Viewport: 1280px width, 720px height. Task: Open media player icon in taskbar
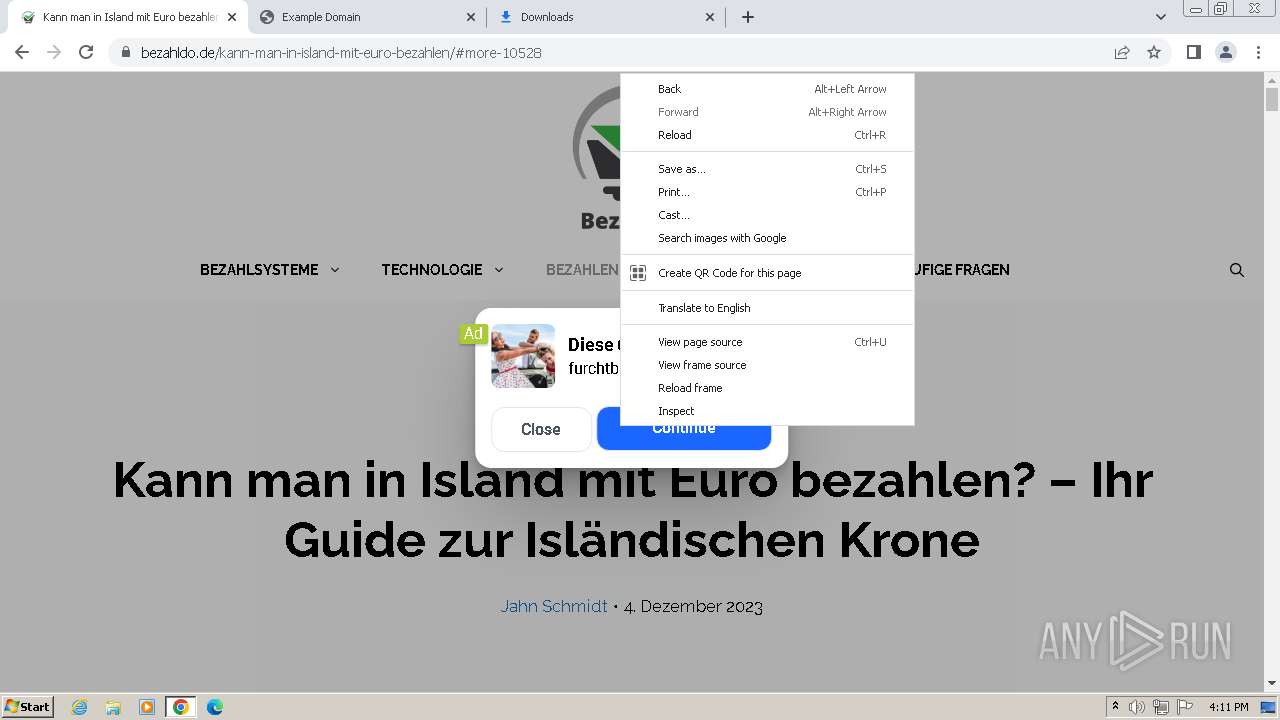(147, 707)
